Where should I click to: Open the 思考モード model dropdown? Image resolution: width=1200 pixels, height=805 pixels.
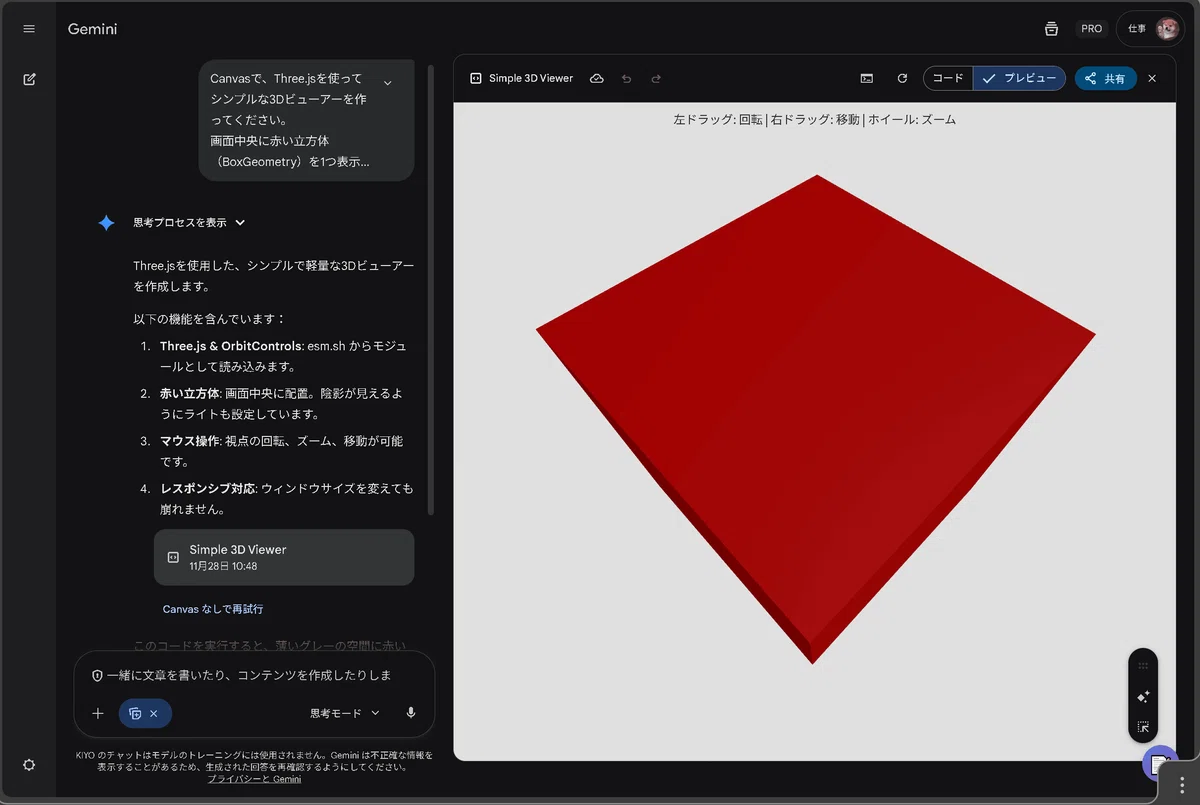(x=345, y=713)
